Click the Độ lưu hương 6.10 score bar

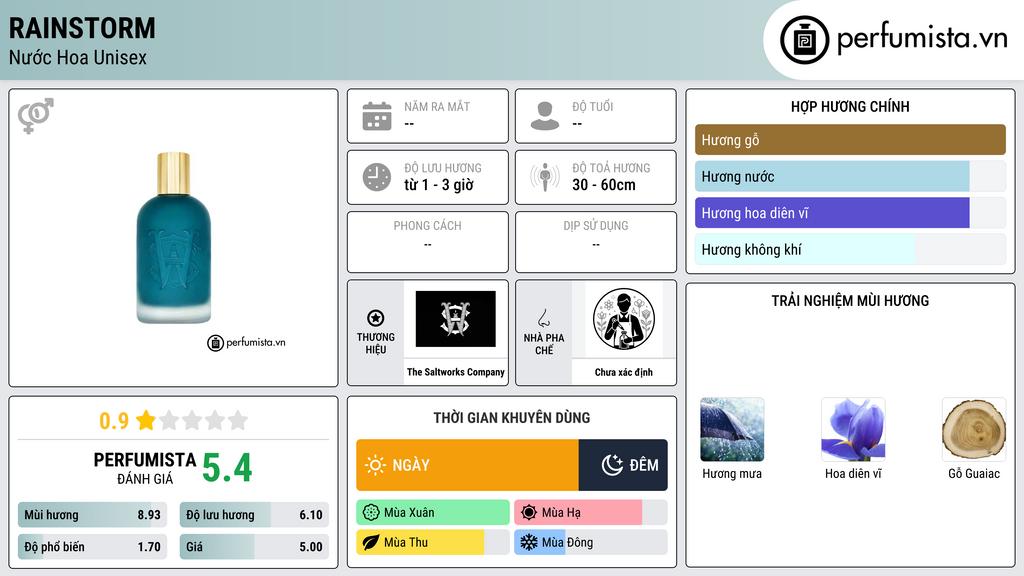coord(254,515)
